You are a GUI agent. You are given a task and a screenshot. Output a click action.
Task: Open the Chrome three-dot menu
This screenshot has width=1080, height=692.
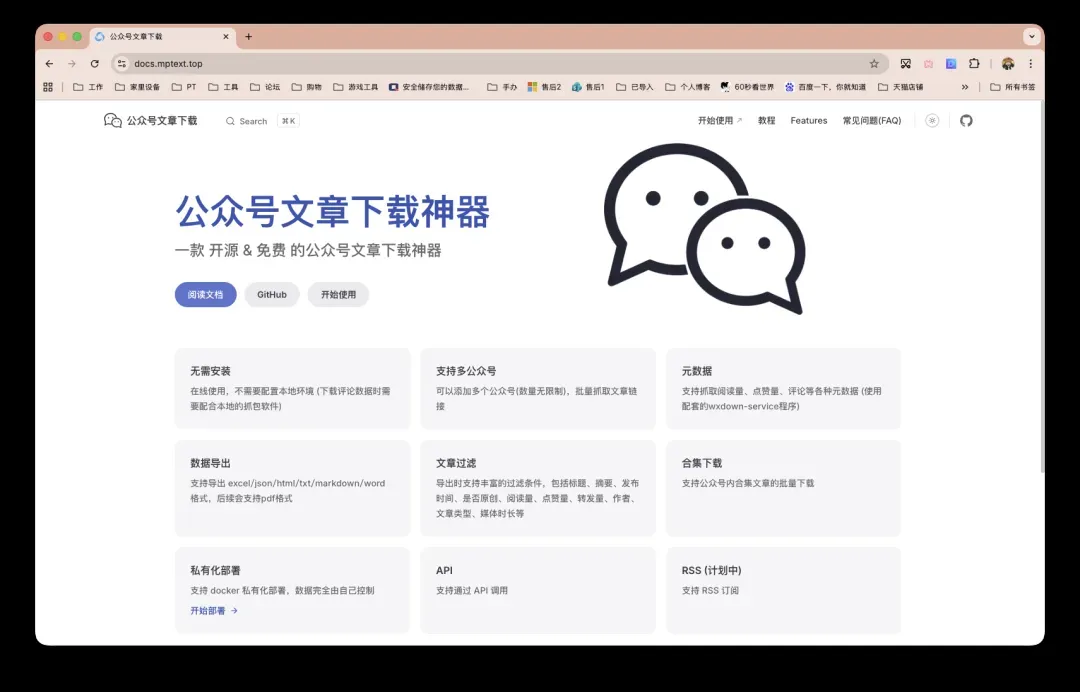click(1030, 64)
